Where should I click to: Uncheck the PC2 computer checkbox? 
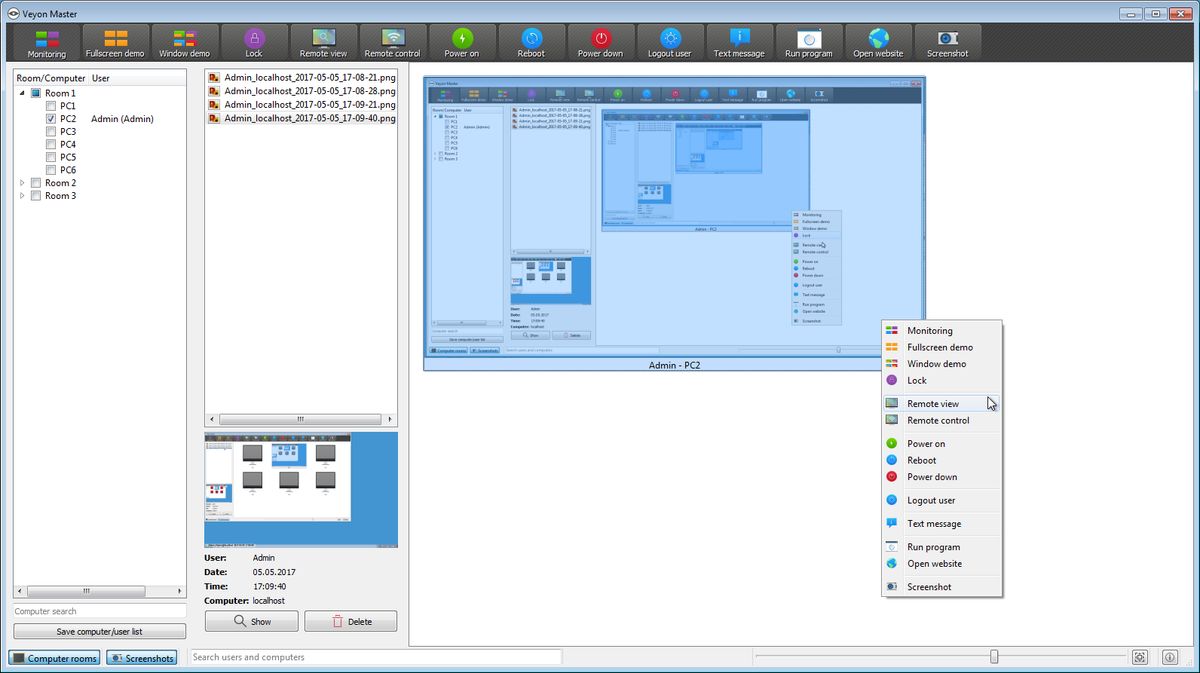click(50, 118)
